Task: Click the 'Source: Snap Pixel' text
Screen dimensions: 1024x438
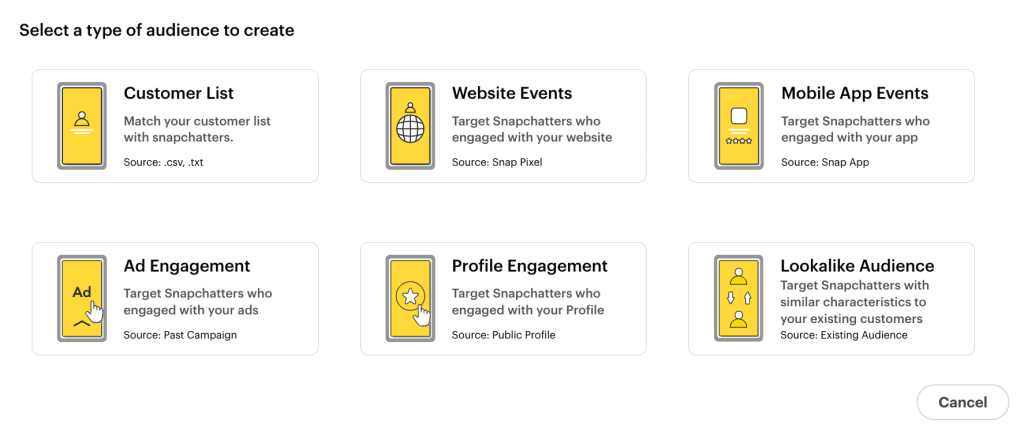Action: [497, 163]
